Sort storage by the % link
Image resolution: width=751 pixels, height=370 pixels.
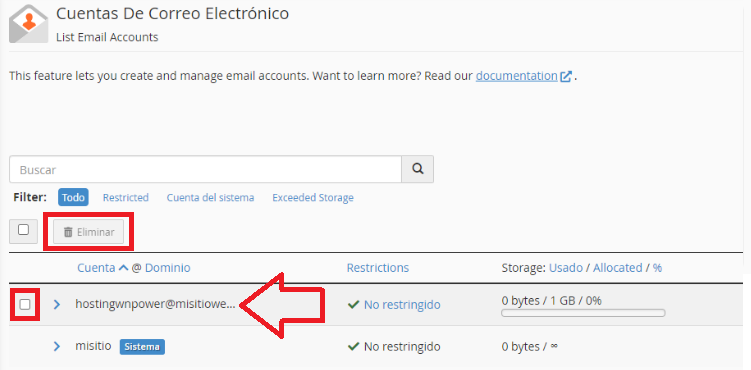(x=657, y=268)
